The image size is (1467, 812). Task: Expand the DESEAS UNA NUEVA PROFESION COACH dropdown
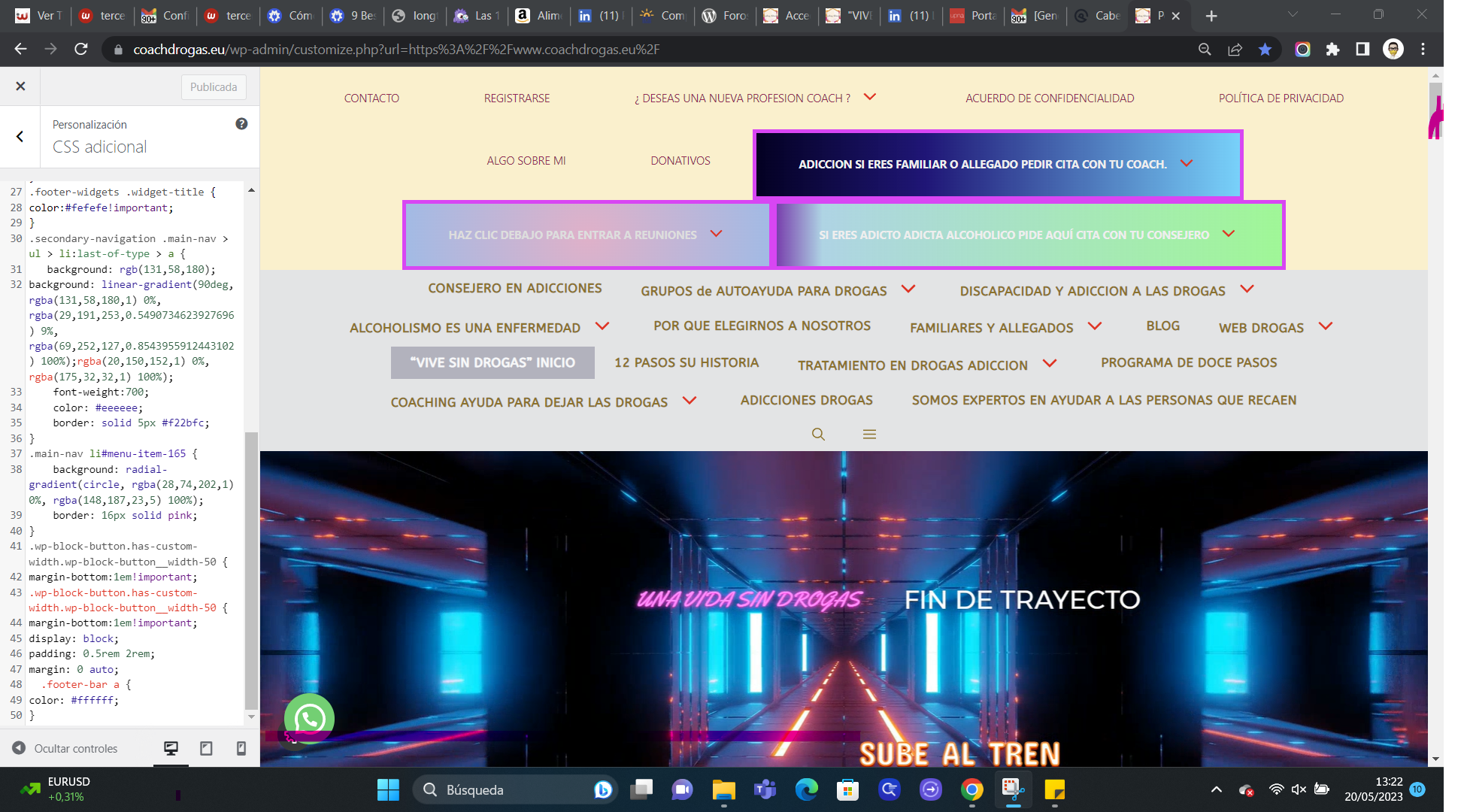tap(870, 97)
